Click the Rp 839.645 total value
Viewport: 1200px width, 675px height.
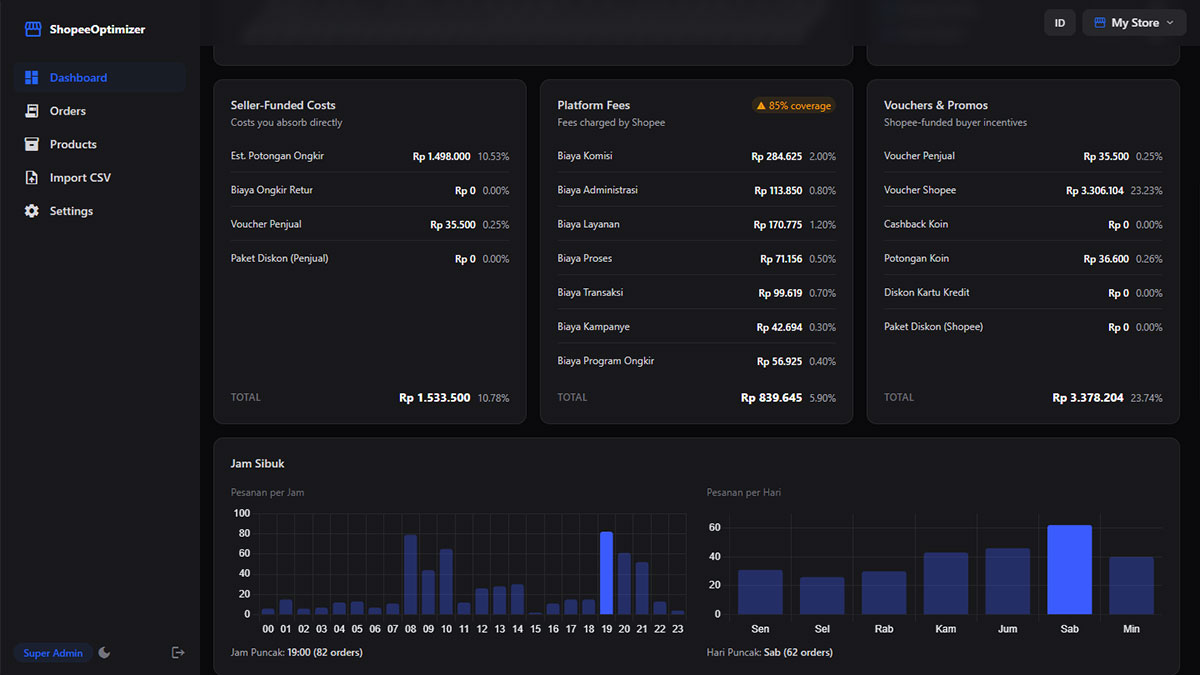click(771, 398)
